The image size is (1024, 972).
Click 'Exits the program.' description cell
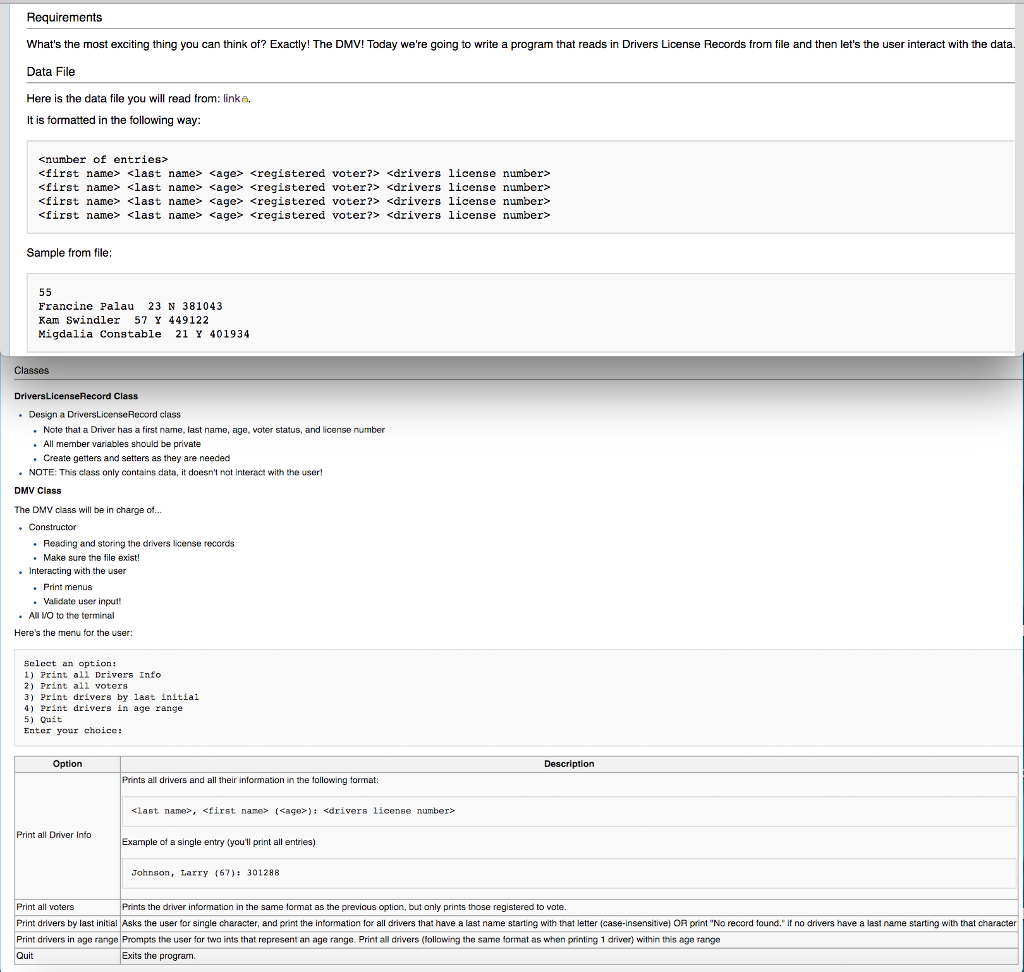[569, 956]
